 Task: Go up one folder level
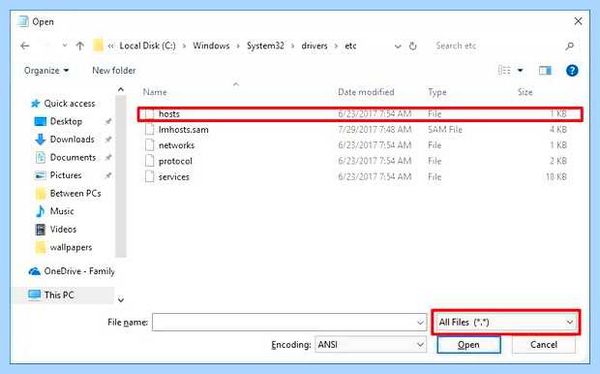[80, 46]
